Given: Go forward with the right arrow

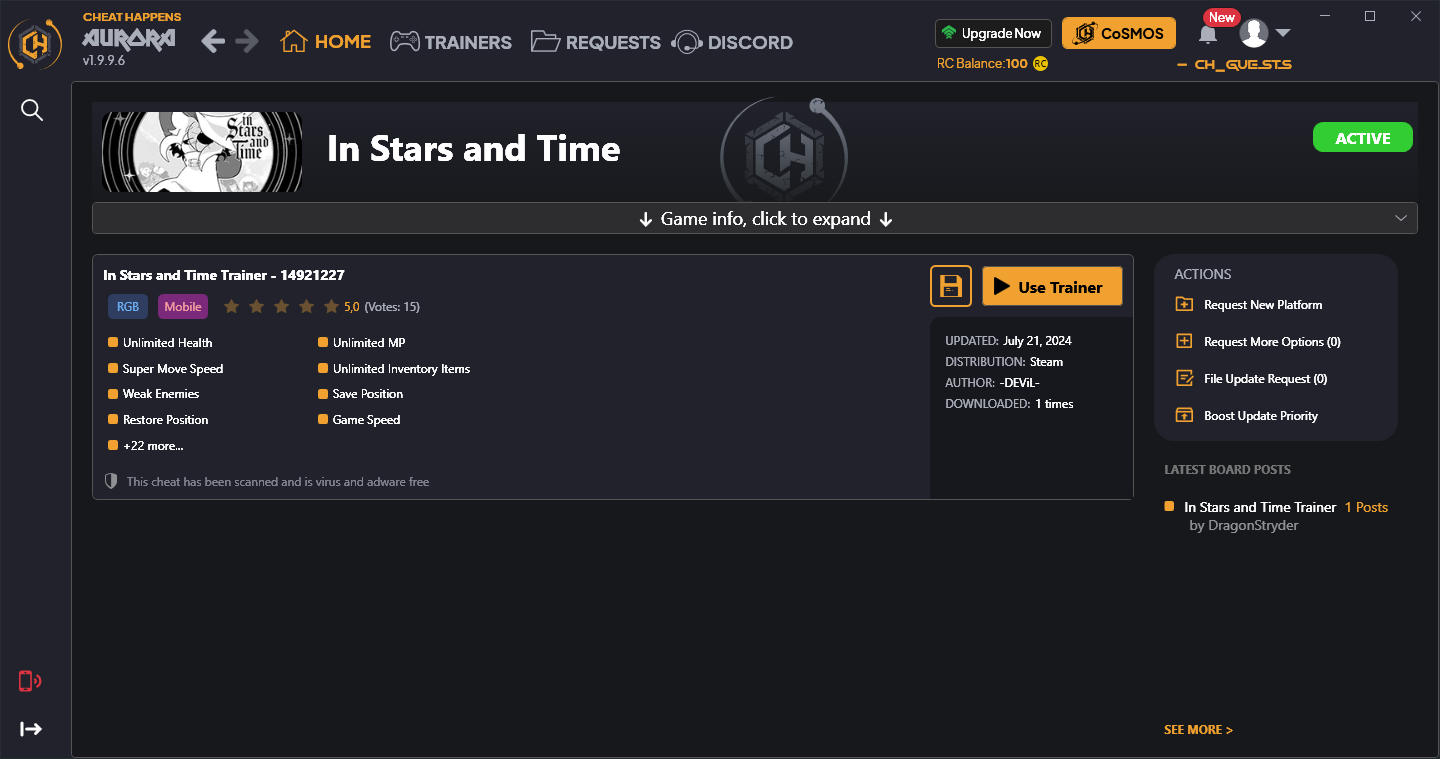Looking at the screenshot, I should (x=247, y=41).
